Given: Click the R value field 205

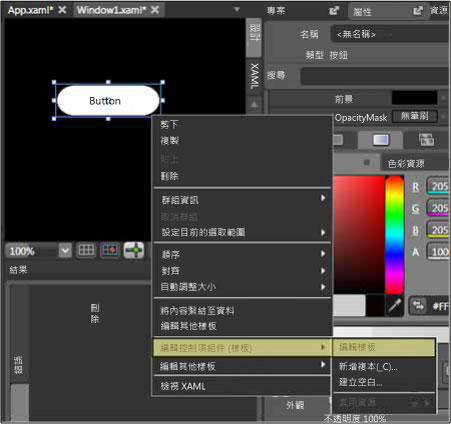Looking at the screenshot, I should (x=438, y=186).
